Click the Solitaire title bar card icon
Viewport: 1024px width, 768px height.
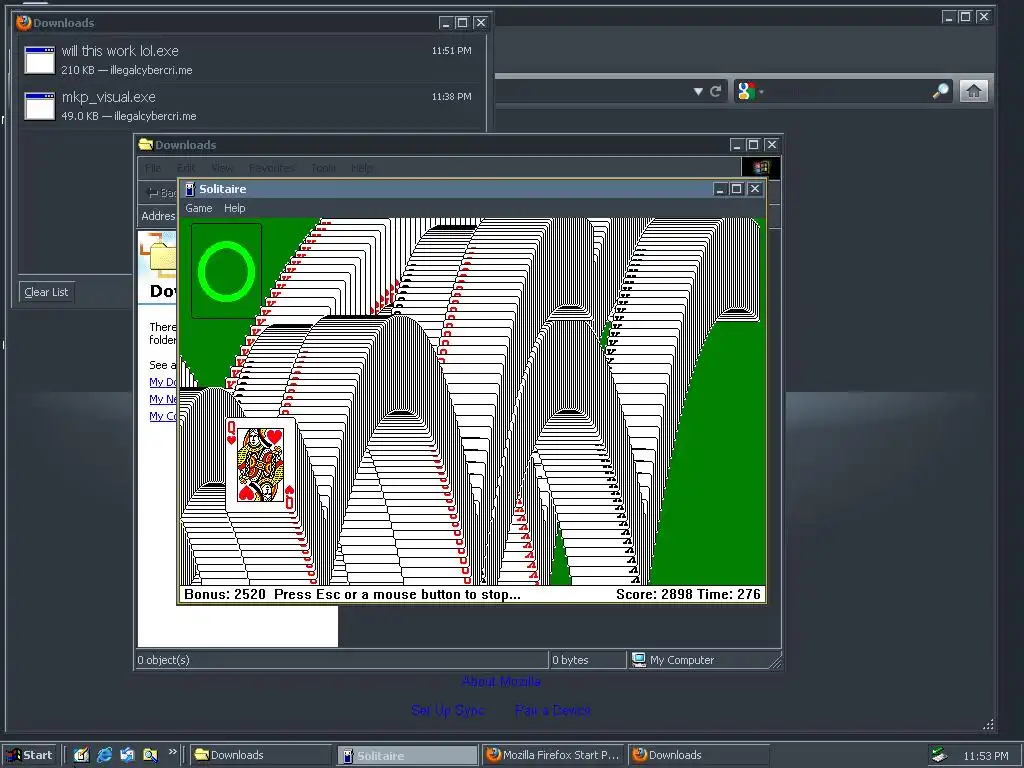coord(190,189)
